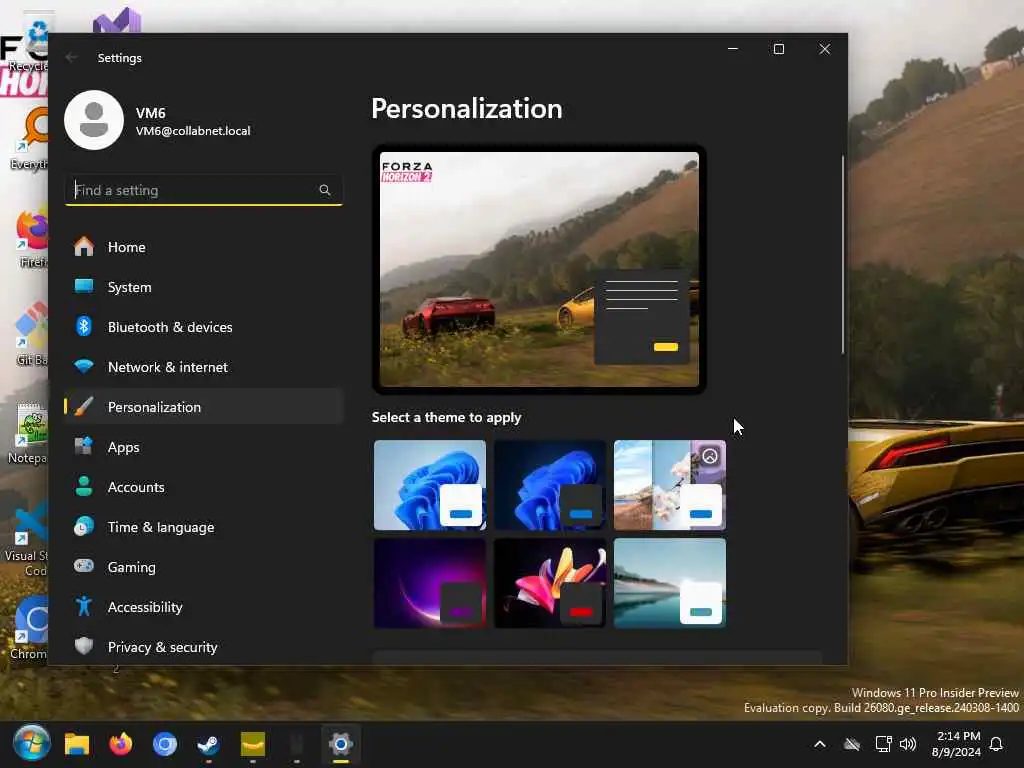Screen dimensions: 1024x768
Task: Open Accessibility settings
Action: point(204,607)
